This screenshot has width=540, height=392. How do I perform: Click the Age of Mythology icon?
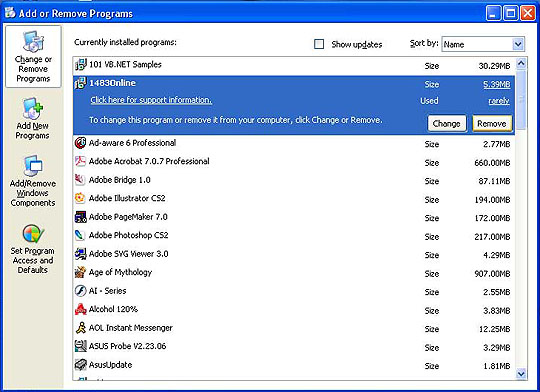pos(80,272)
